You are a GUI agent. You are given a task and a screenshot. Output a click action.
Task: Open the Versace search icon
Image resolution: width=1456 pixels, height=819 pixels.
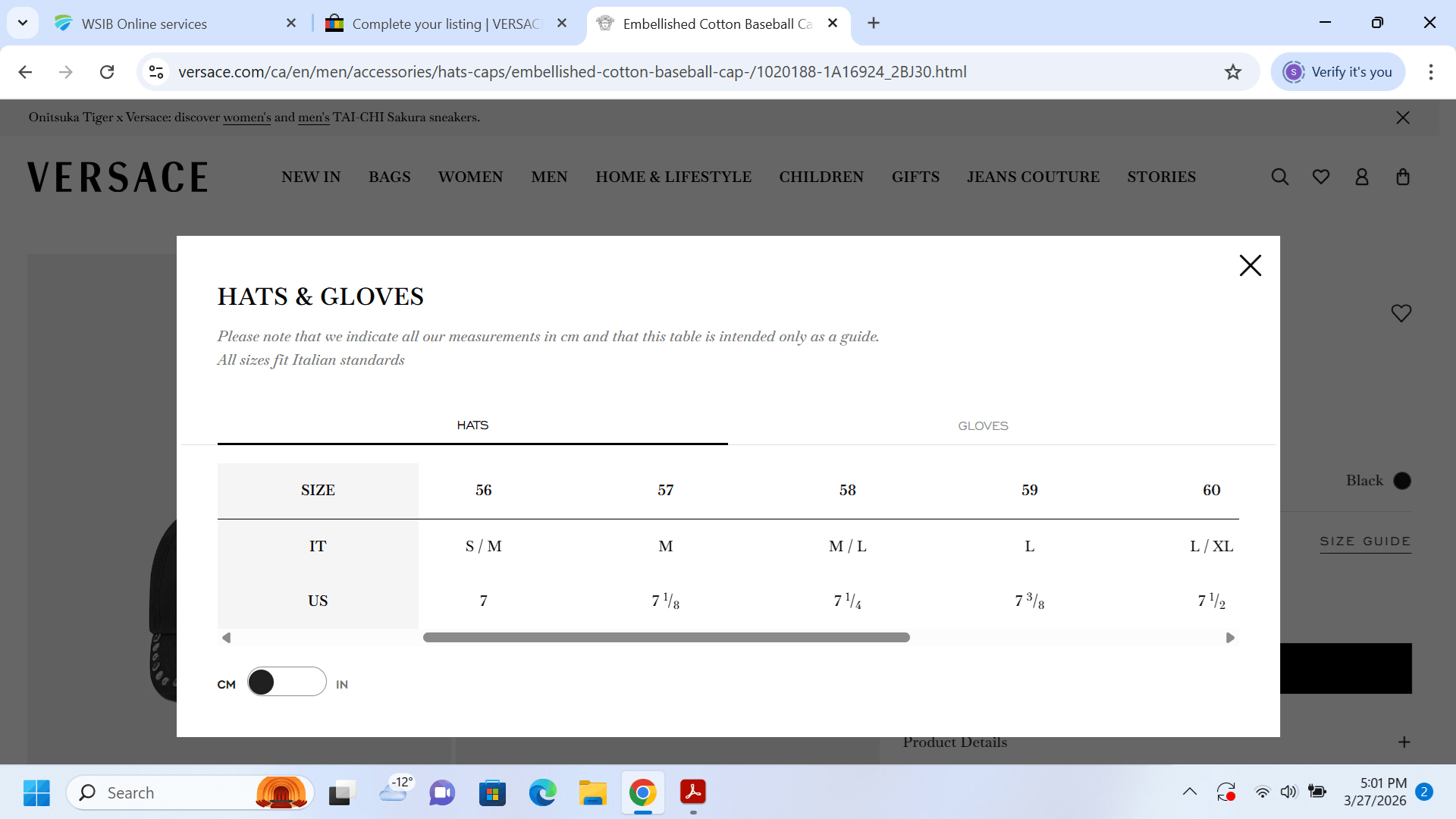coord(1280,177)
